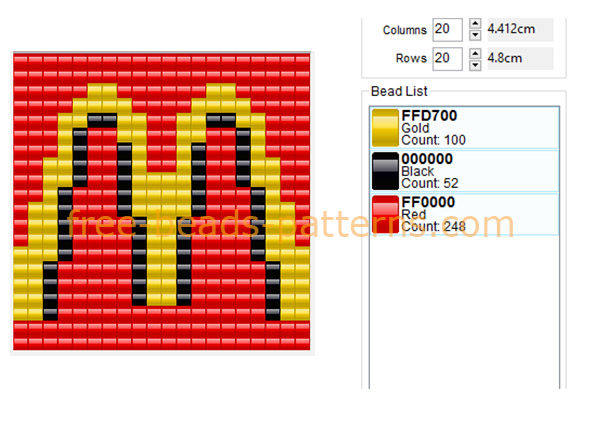Click the Columns input field showing 20
The image size is (600, 440).
[447, 29]
